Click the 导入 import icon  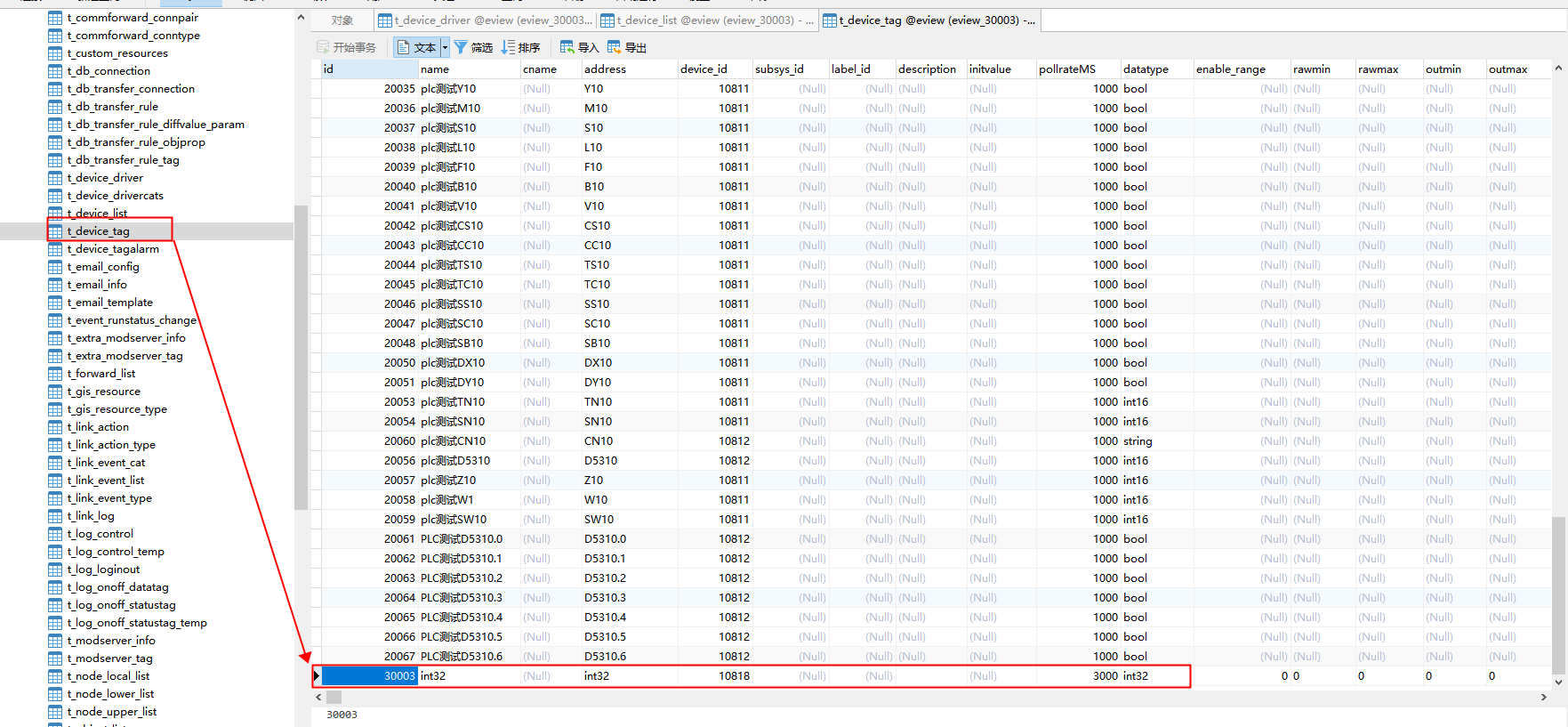click(567, 47)
